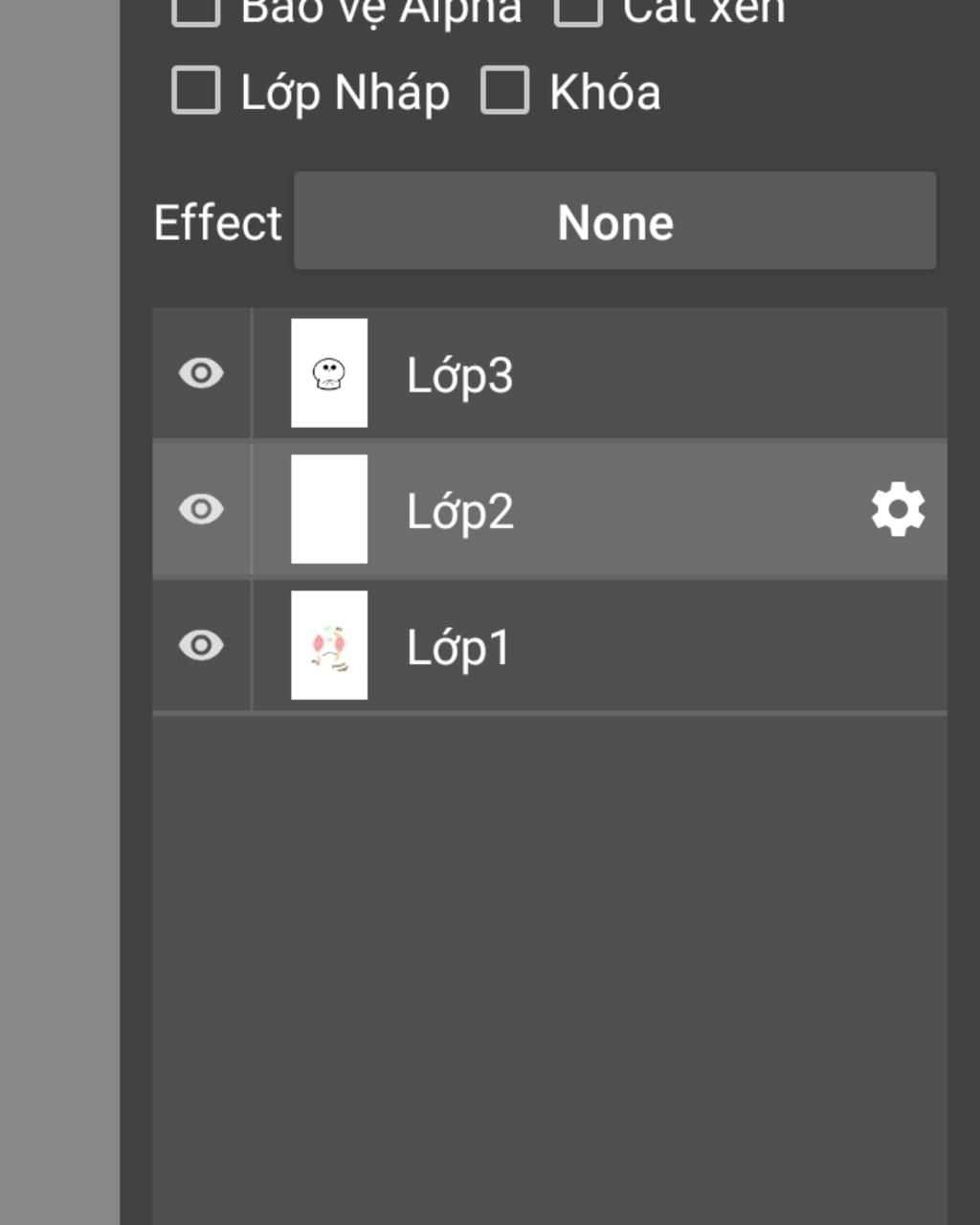Viewport: 980px width, 1225px height.
Task: Tap the gray canvas strip beside the panel
Action: 59,612
